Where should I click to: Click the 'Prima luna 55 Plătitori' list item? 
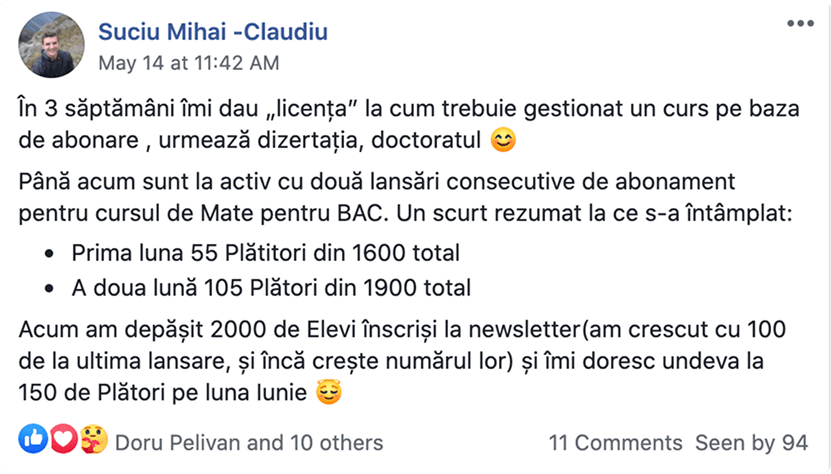click(266, 253)
